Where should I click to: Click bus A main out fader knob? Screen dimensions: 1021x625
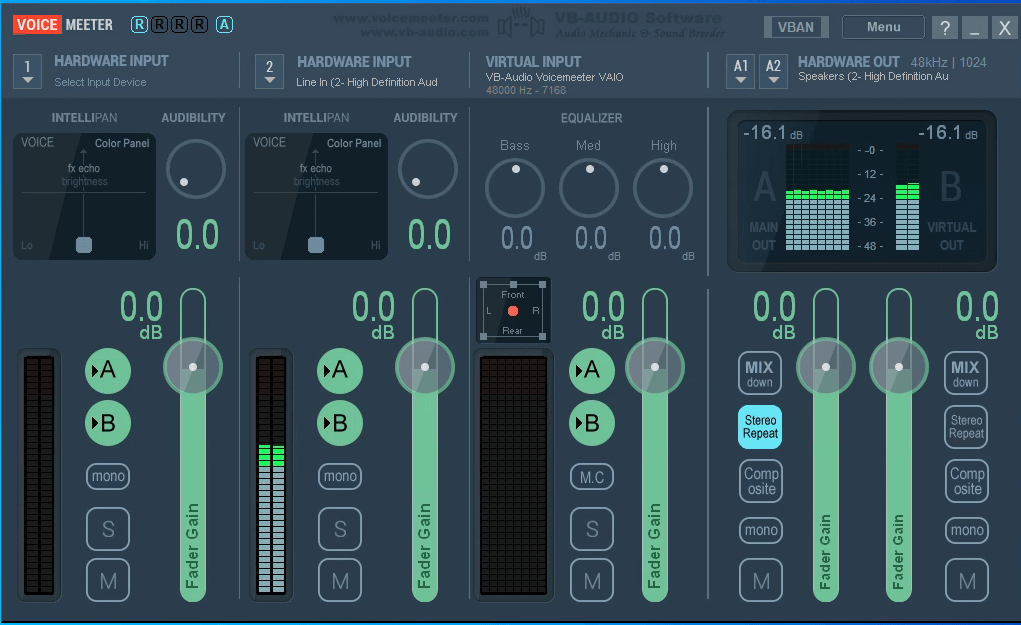(x=826, y=367)
